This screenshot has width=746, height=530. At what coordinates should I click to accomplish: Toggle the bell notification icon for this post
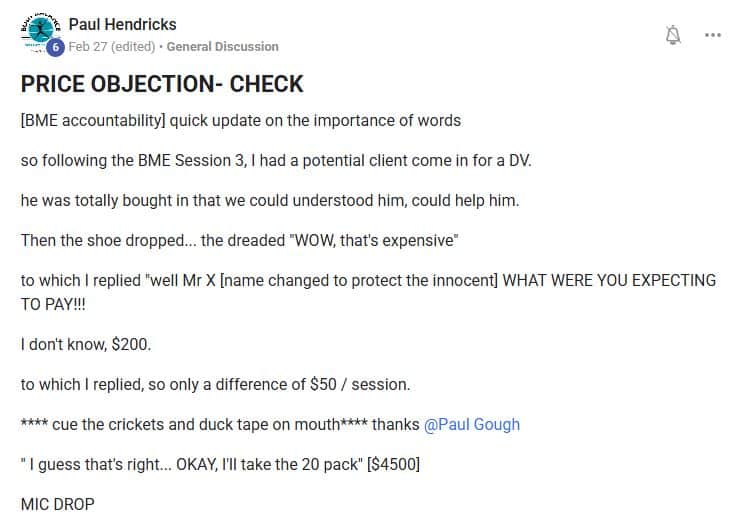(x=673, y=35)
